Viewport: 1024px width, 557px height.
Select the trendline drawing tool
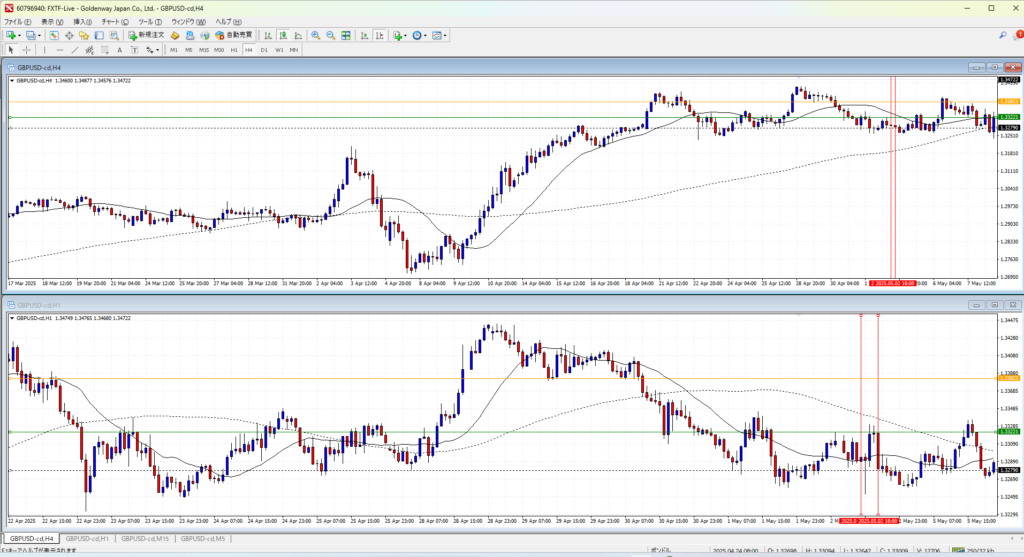(x=76, y=49)
